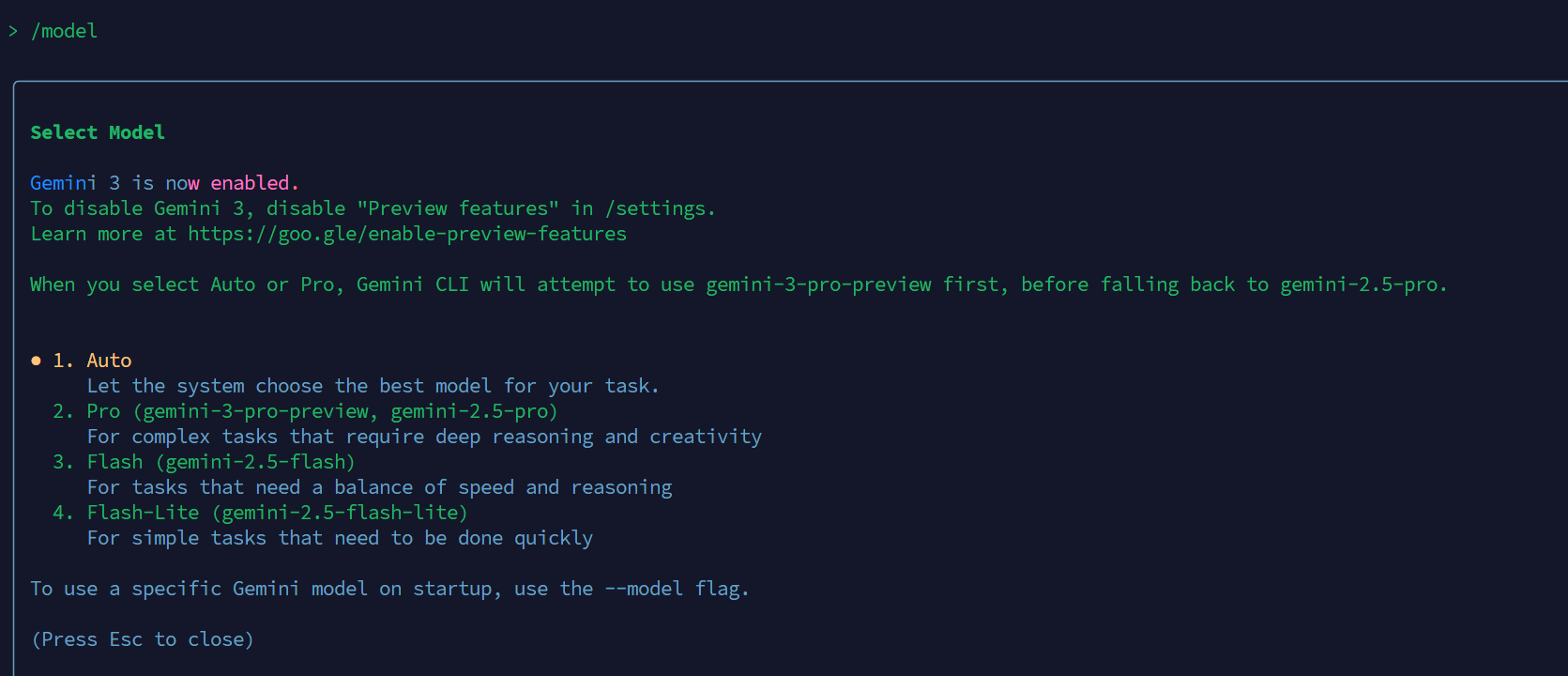The height and width of the screenshot is (676, 1568).
Task: Click the bullet marker next to Auto
Action: (36, 360)
